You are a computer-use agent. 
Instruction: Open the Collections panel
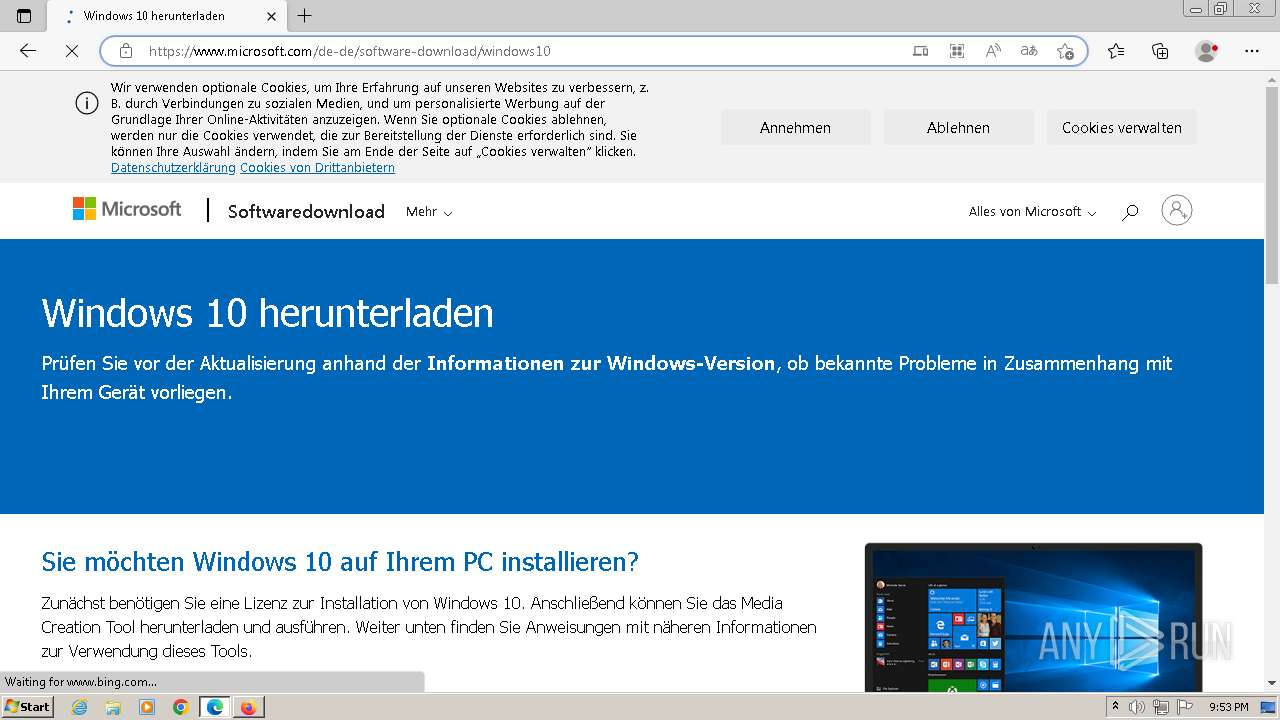[1160, 51]
